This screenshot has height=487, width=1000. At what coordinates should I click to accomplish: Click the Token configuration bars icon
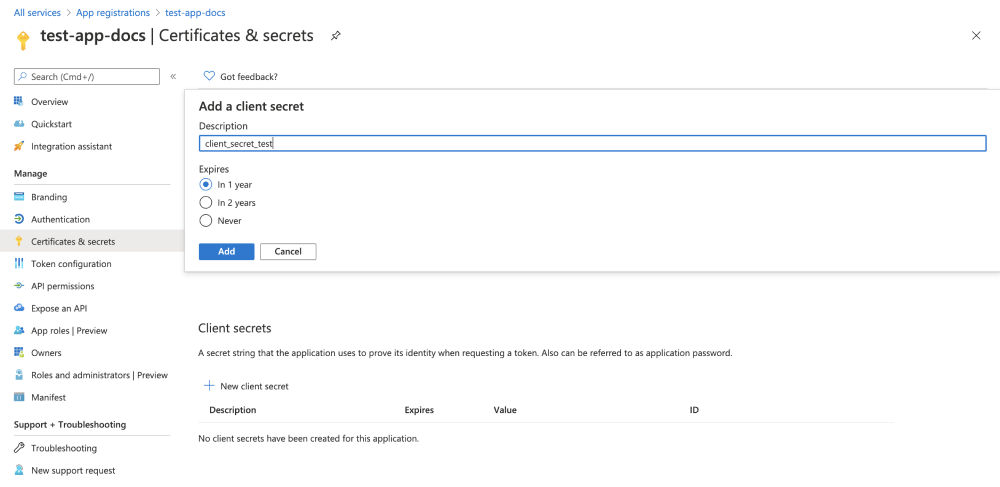pos(19,264)
